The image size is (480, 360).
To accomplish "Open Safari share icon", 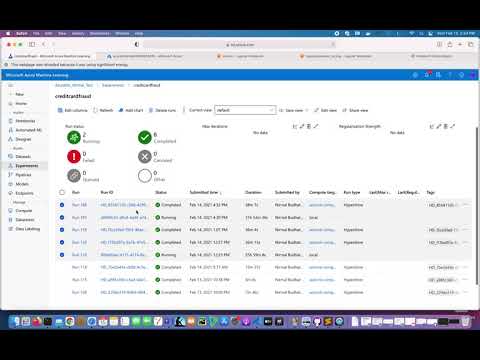I will [x=450, y=44].
